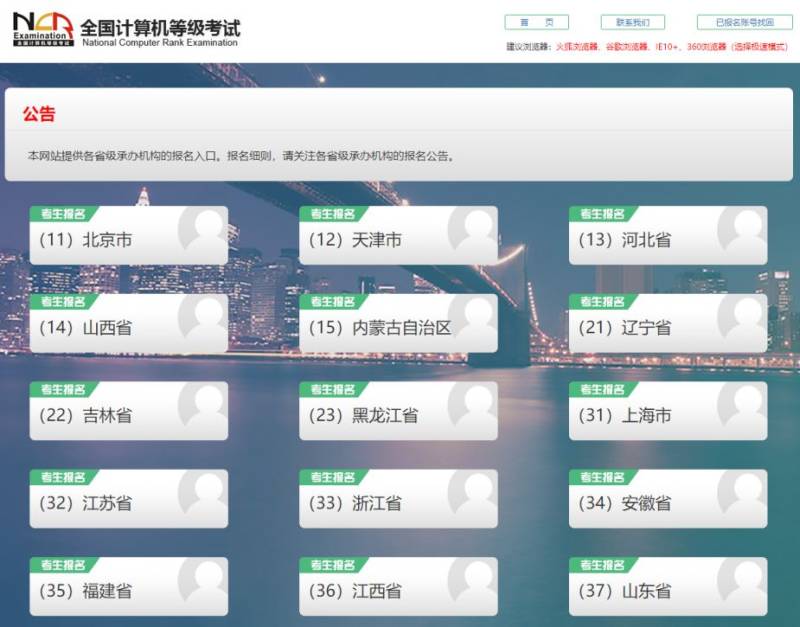The width and height of the screenshot is (800, 627).
Task: Click the green 考生报名 tag above 天津市
Action: click(x=333, y=214)
